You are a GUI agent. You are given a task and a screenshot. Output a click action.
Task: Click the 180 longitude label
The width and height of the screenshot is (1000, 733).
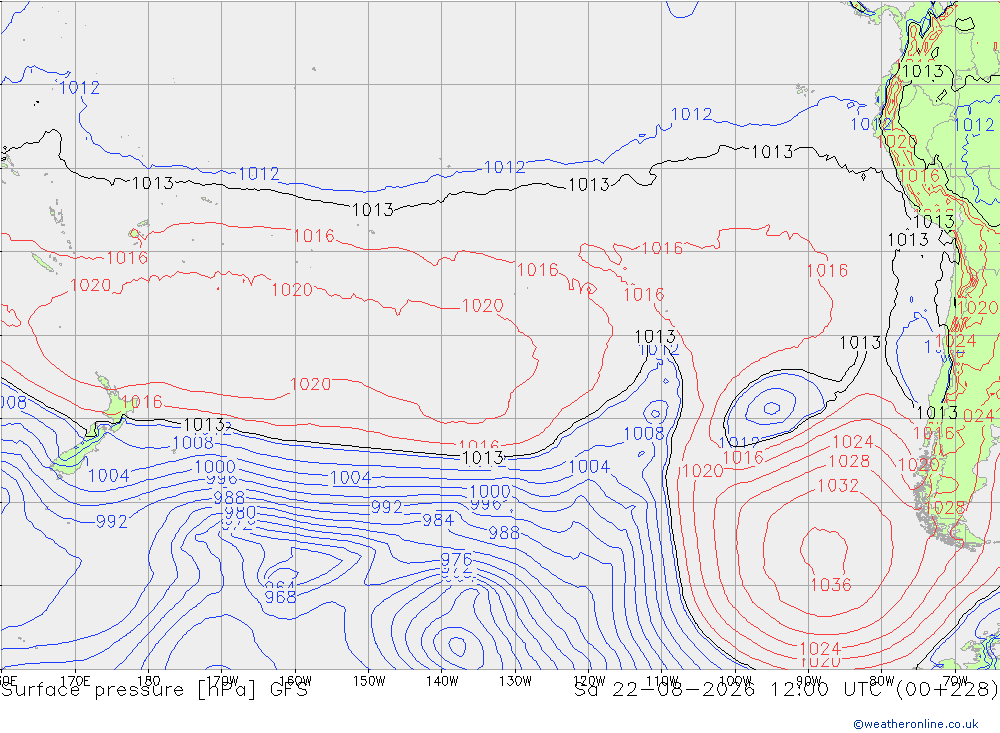pyautogui.click(x=149, y=681)
